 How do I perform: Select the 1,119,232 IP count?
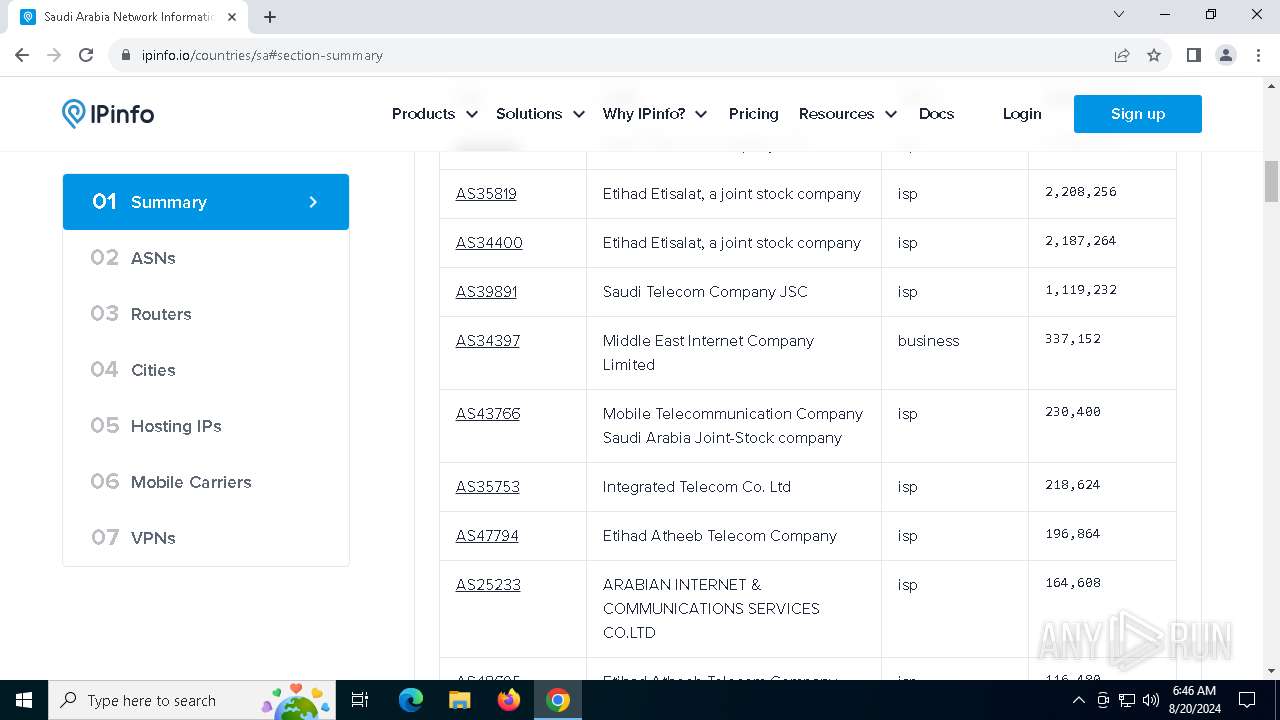tap(1081, 290)
